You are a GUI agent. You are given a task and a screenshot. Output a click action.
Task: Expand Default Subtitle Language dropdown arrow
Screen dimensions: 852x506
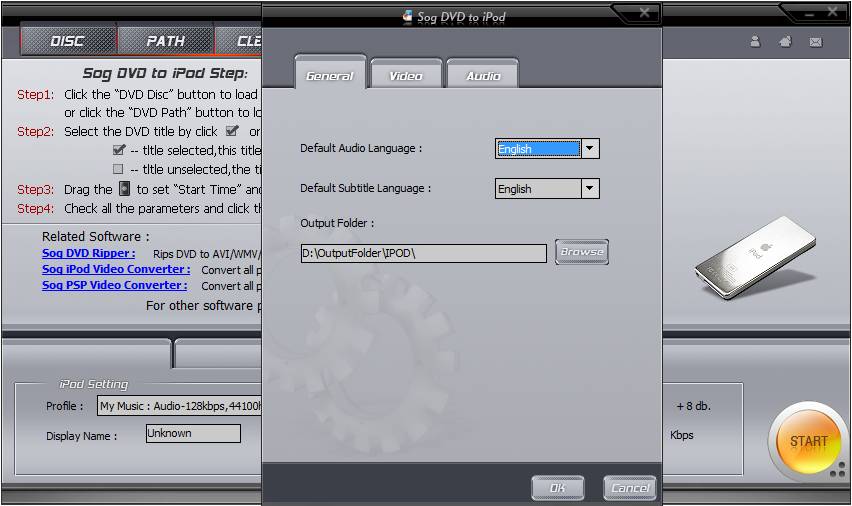point(590,189)
